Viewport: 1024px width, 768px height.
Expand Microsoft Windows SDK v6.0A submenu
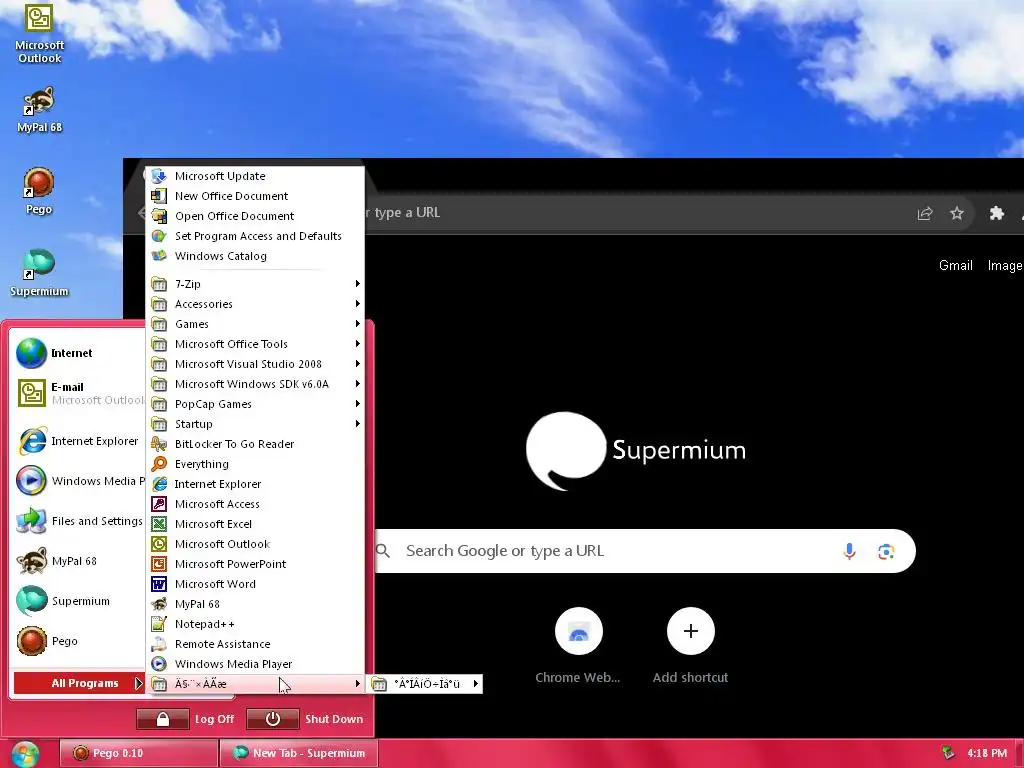click(x=255, y=384)
